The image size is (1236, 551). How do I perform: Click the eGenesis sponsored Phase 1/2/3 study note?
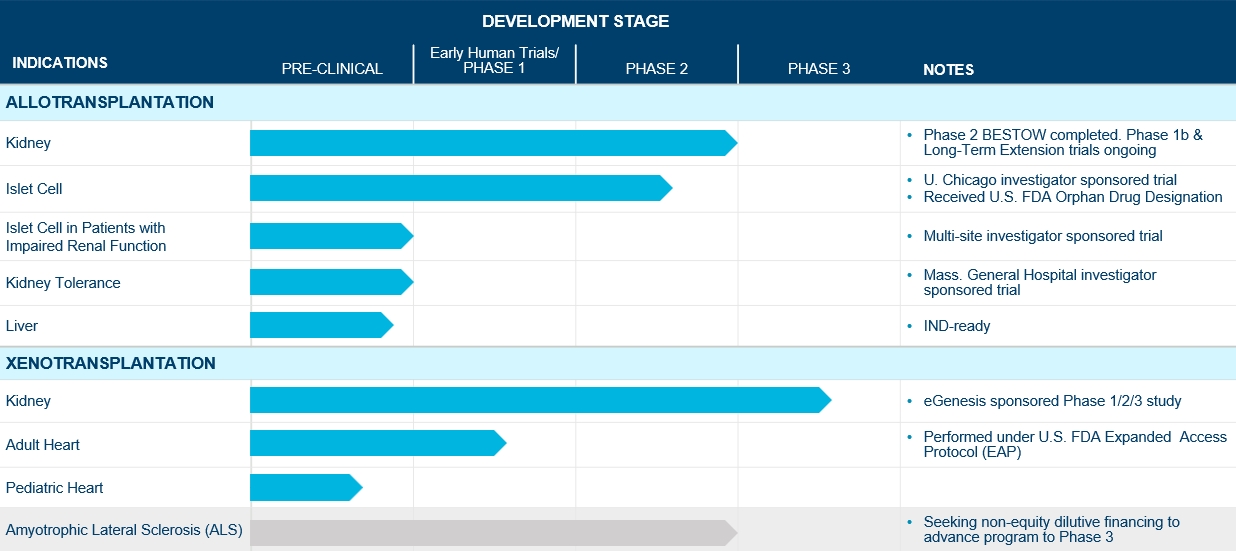coord(1052,401)
